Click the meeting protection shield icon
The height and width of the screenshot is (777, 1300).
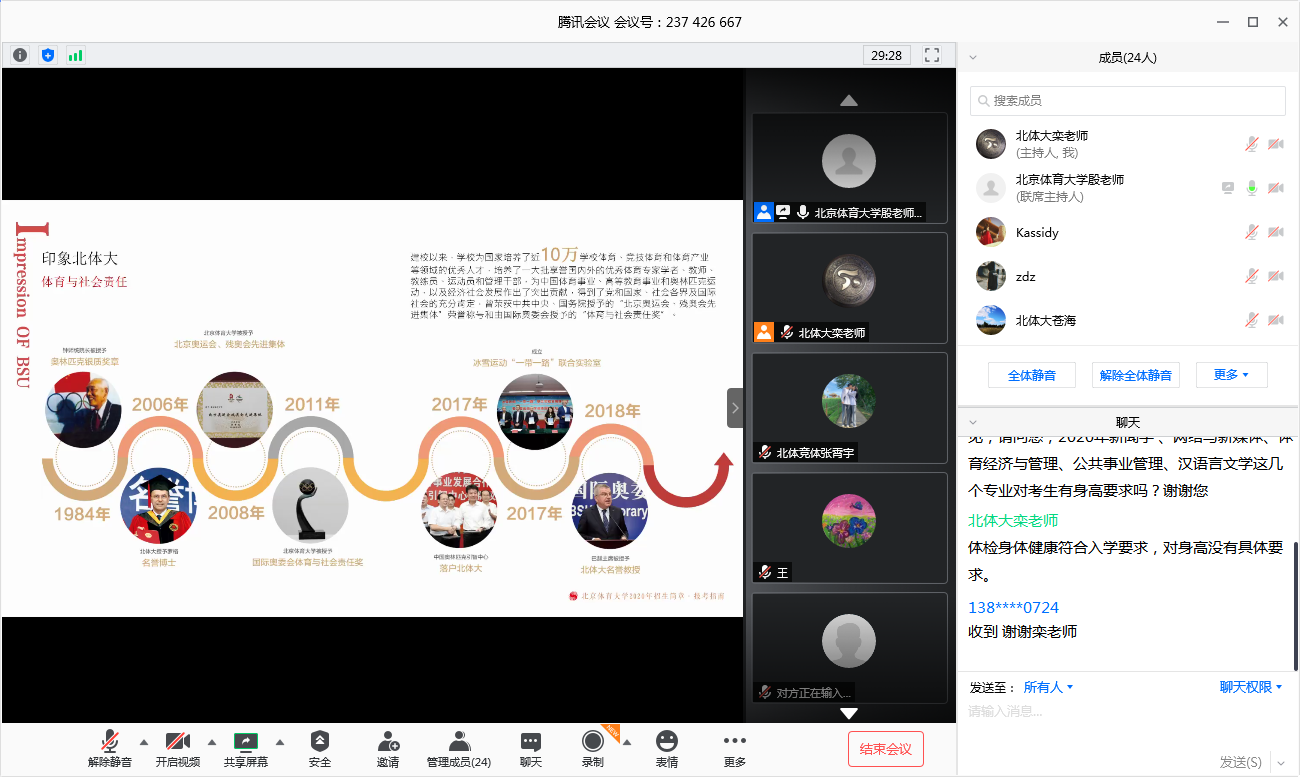[47, 55]
